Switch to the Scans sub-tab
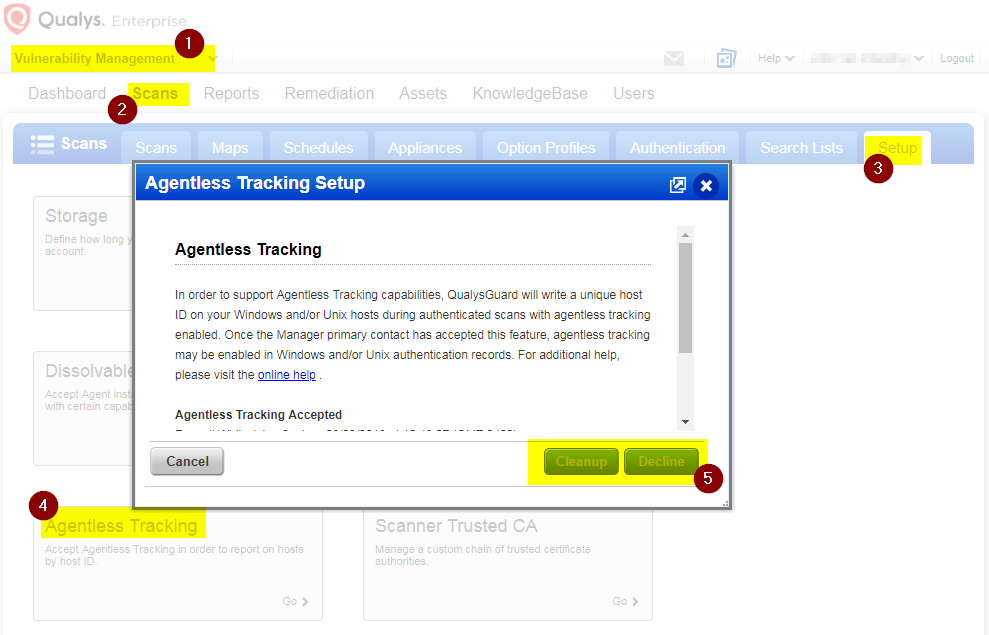 tap(156, 148)
